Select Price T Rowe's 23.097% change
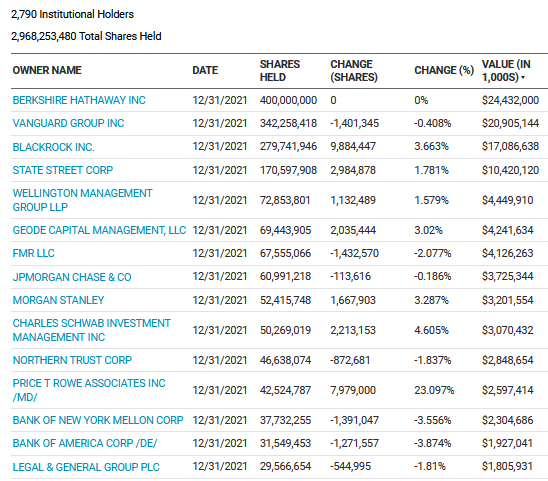This screenshot has width=548, height=481. [x=434, y=390]
